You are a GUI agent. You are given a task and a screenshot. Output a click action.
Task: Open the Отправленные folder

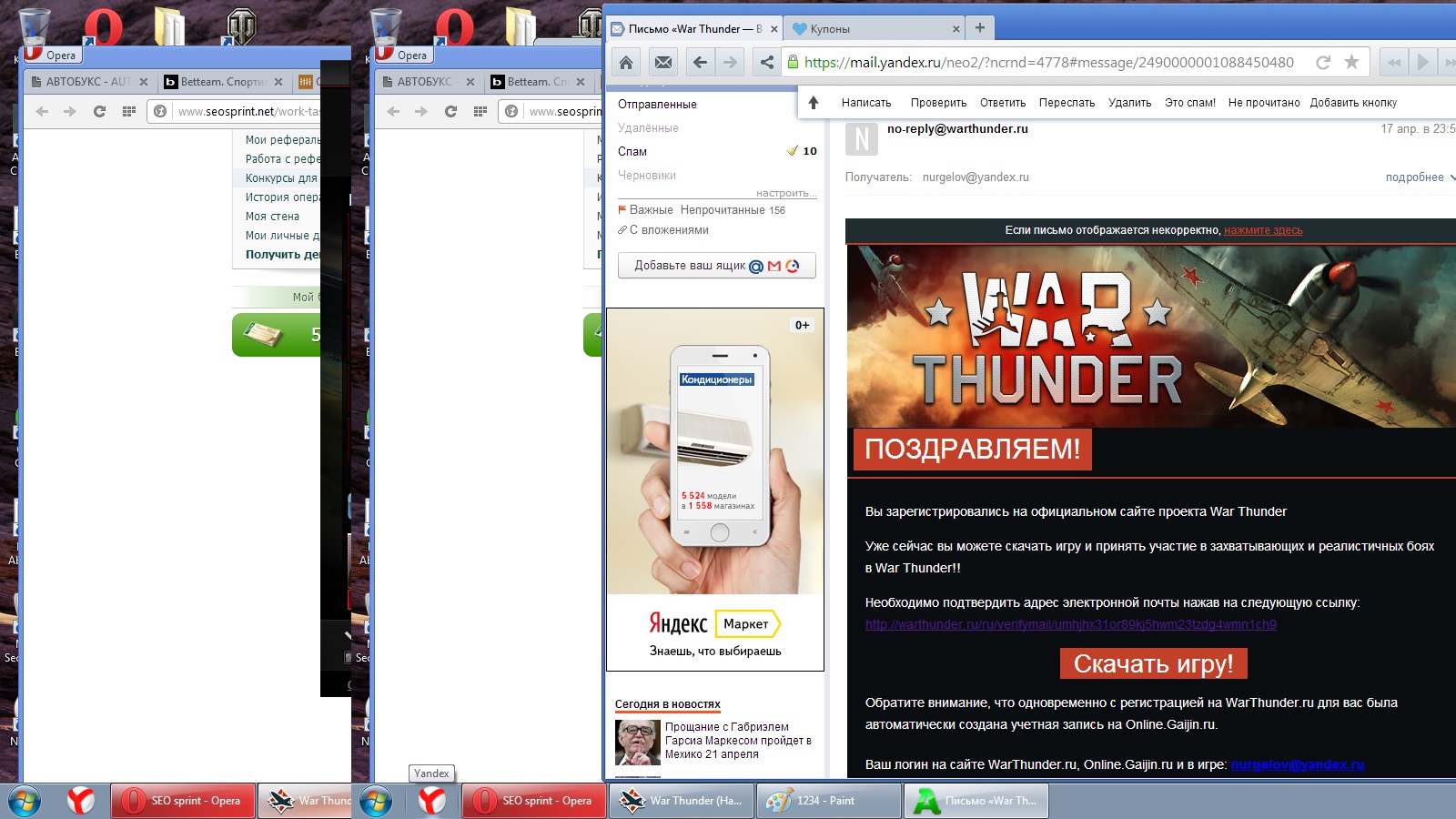point(657,105)
